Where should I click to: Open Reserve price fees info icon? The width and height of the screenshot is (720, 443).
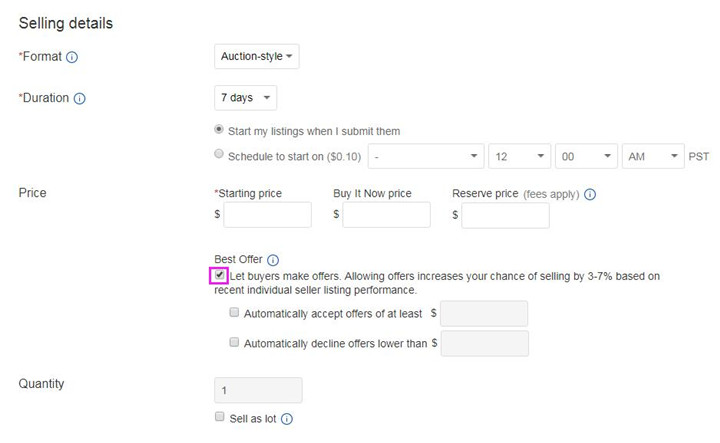click(590, 194)
